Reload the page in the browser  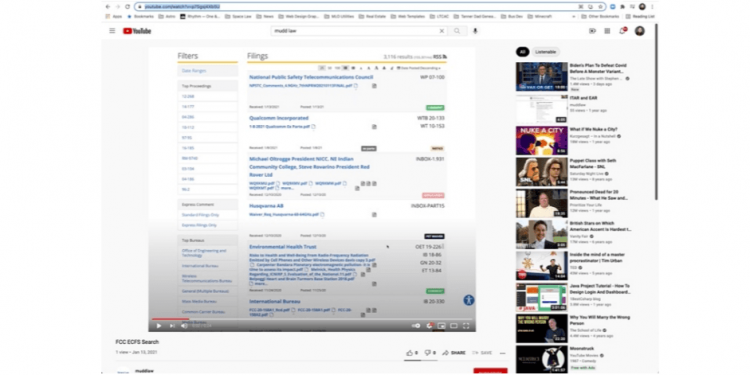(x=128, y=7)
